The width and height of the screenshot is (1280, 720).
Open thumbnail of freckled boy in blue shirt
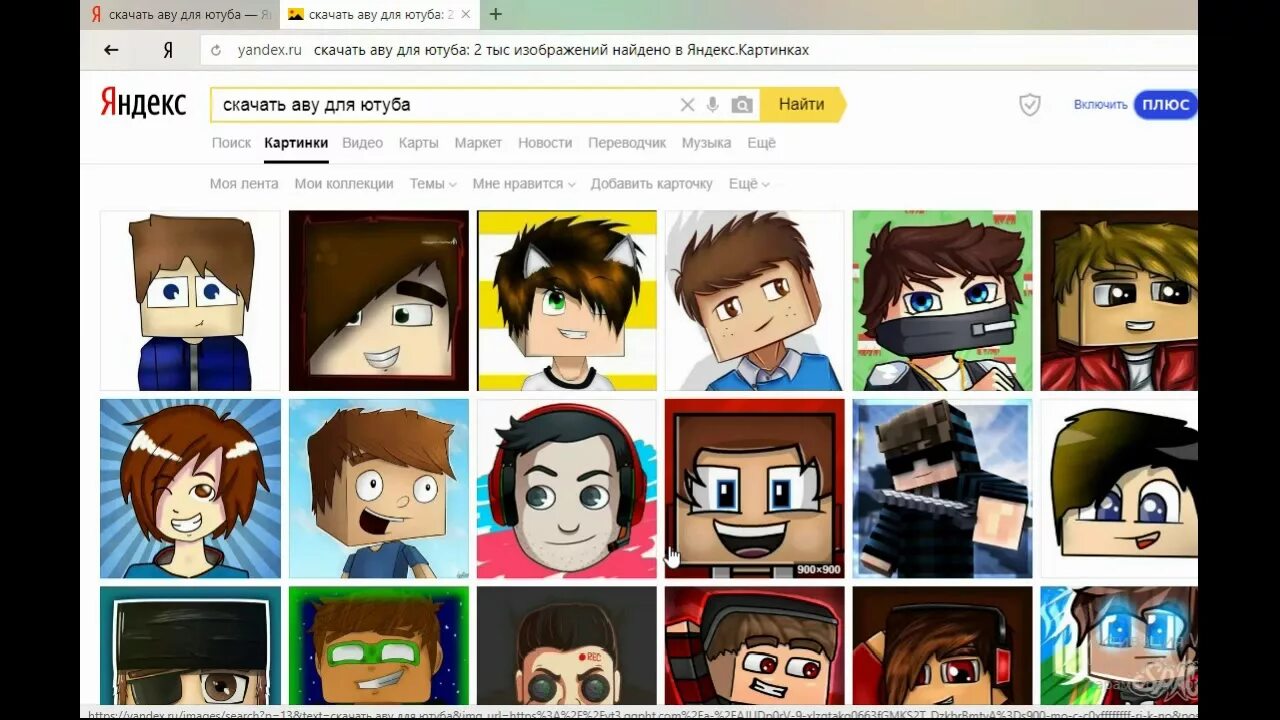(755, 300)
